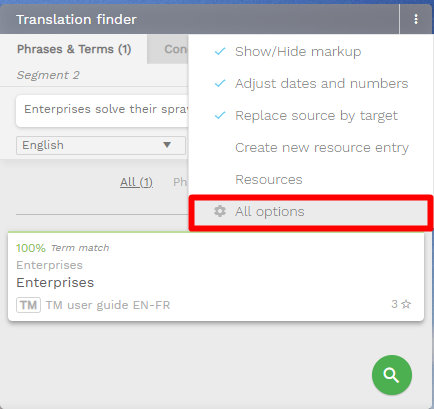The image size is (434, 409).
Task: Click the star rating icon on the match
Action: tap(406, 304)
